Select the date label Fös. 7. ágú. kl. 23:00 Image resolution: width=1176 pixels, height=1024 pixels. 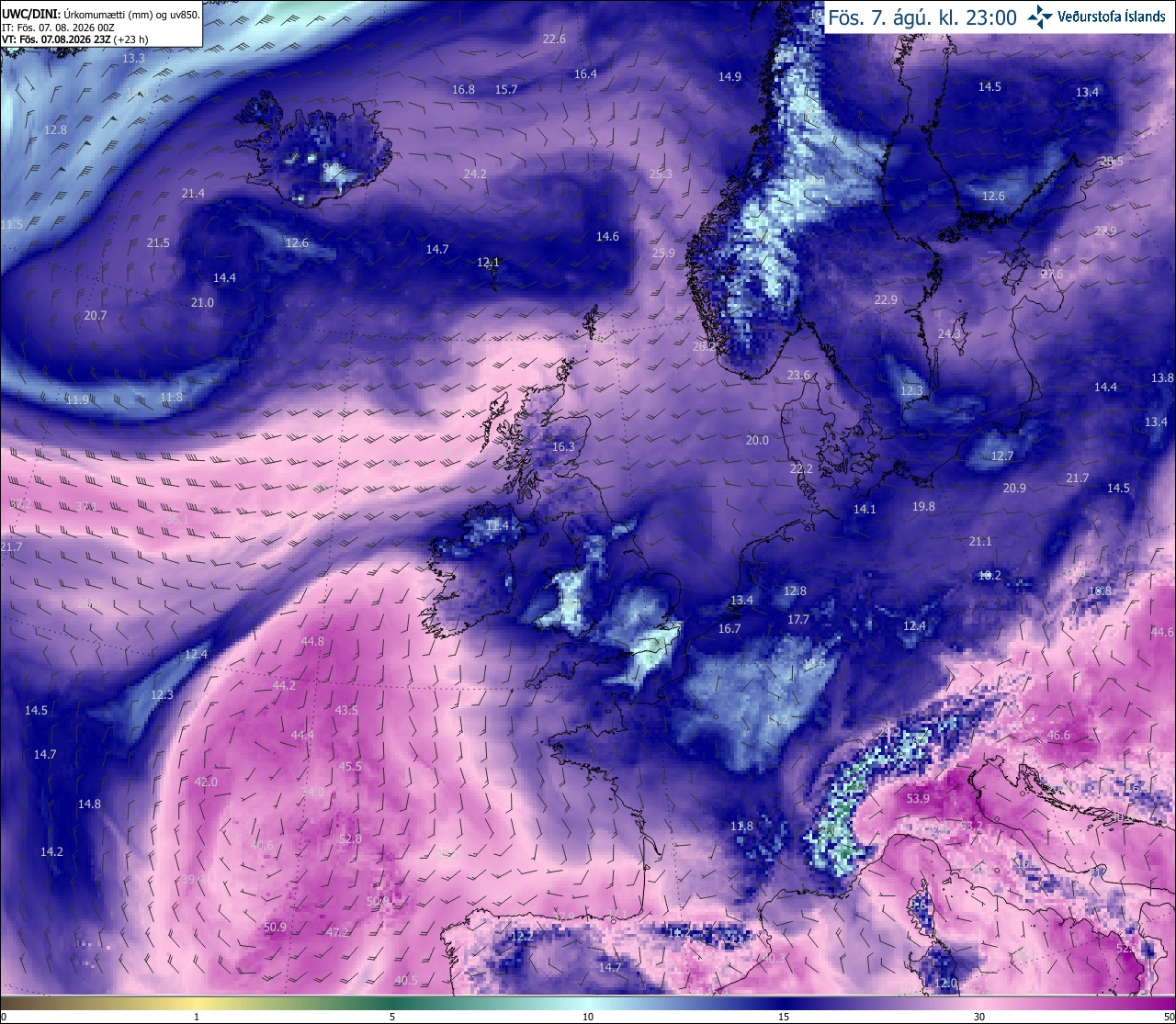click(922, 17)
